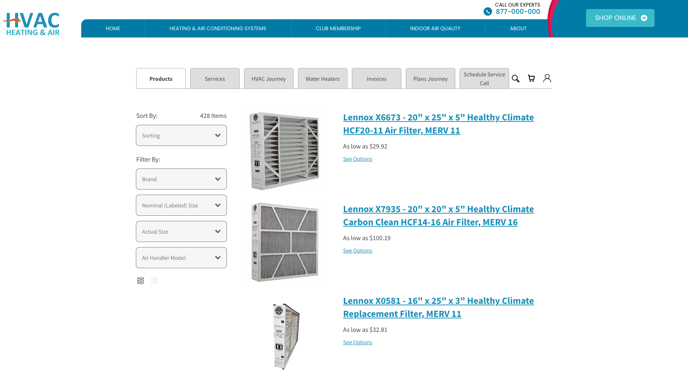The height and width of the screenshot is (381, 688).
Task: Select the Water Heaters tab
Action: 322,79
